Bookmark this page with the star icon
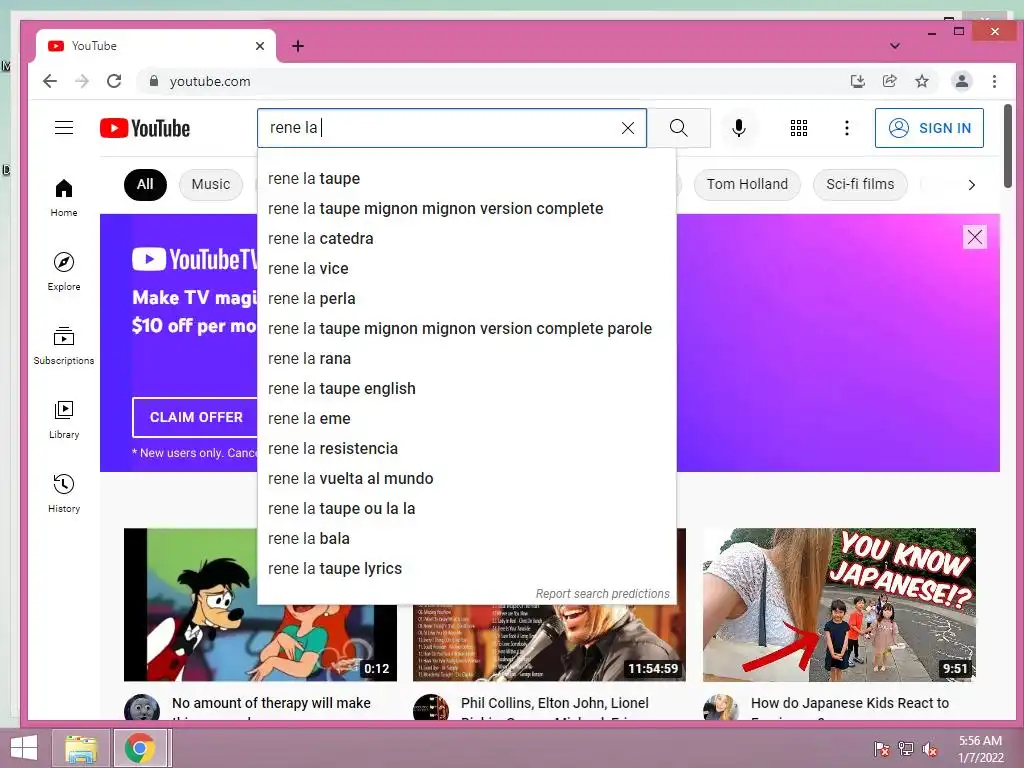This screenshot has height=768, width=1024. pyautogui.click(x=921, y=81)
